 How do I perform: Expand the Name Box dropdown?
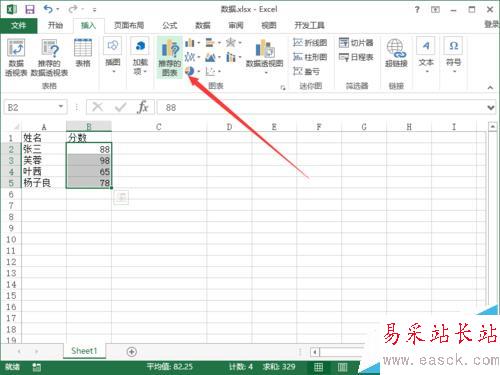point(61,107)
